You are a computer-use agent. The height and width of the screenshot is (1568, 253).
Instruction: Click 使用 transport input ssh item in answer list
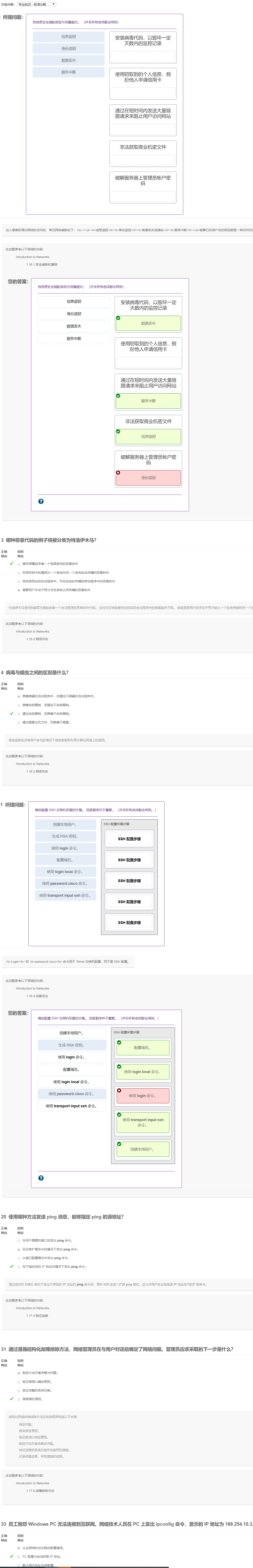(x=72, y=1106)
